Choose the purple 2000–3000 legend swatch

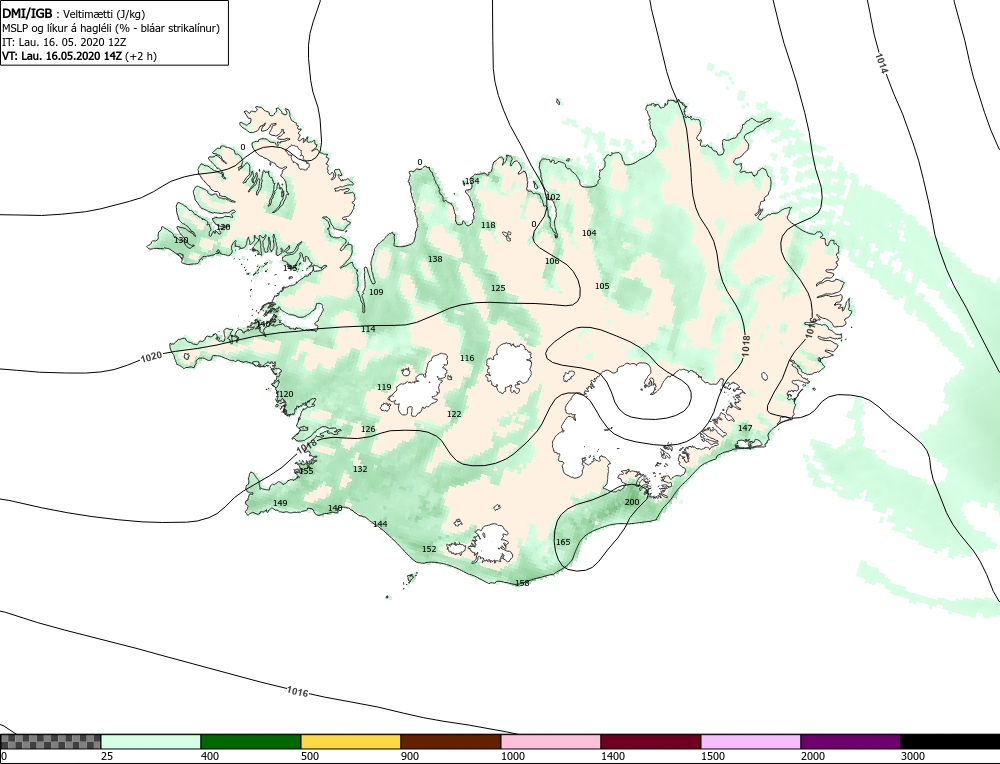(x=851, y=741)
